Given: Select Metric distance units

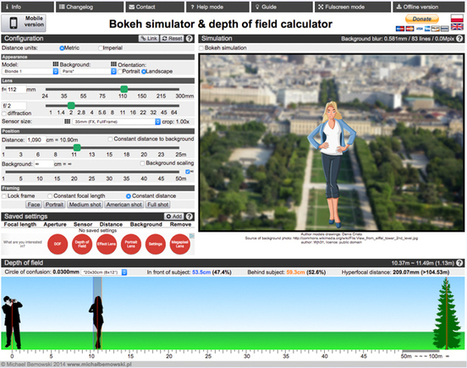Looking at the screenshot, I should click(x=62, y=48).
